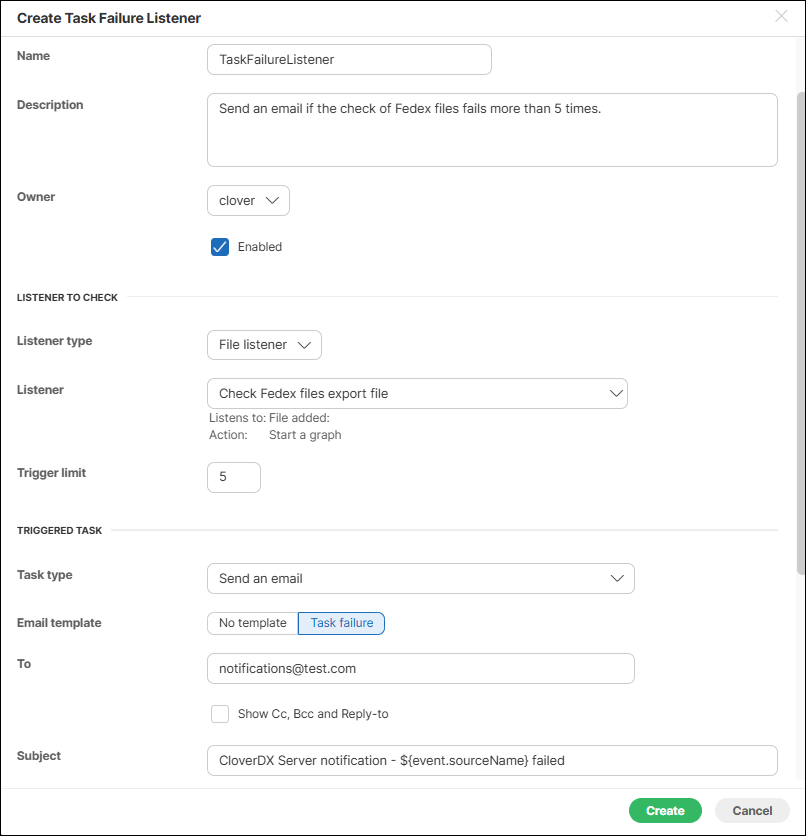Click the chevron arrow beside clover
806x836 pixels.
[x=273, y=201]
